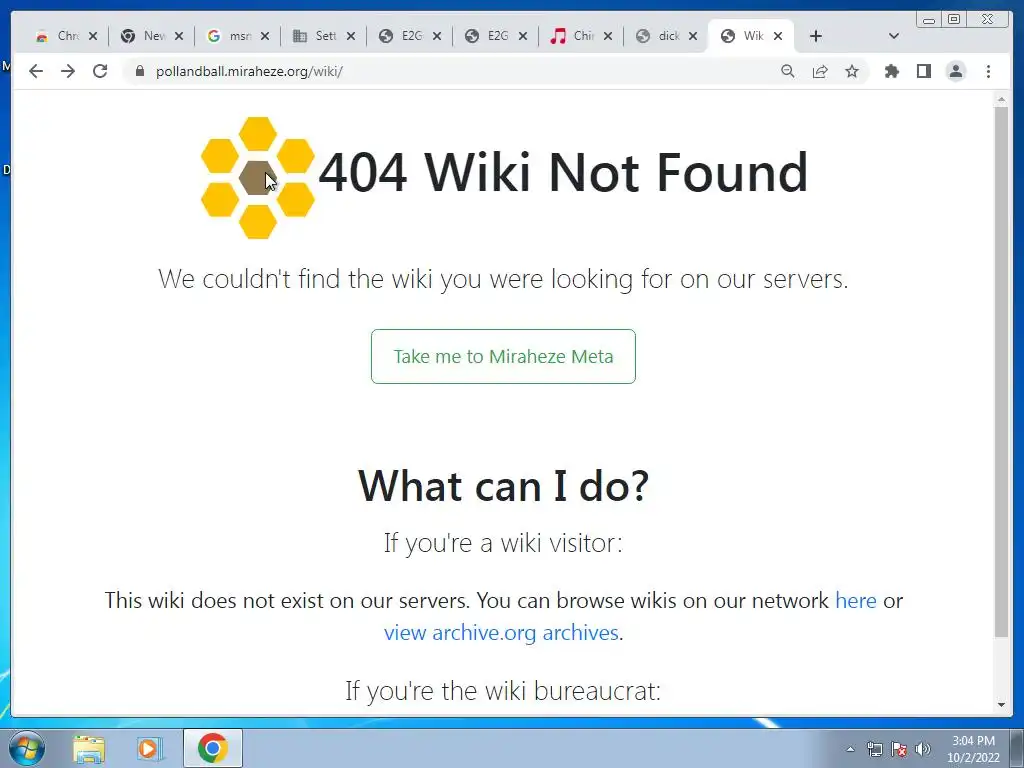Click the address bar URL field
The image size is (1024, 768).
click(457, 71)
